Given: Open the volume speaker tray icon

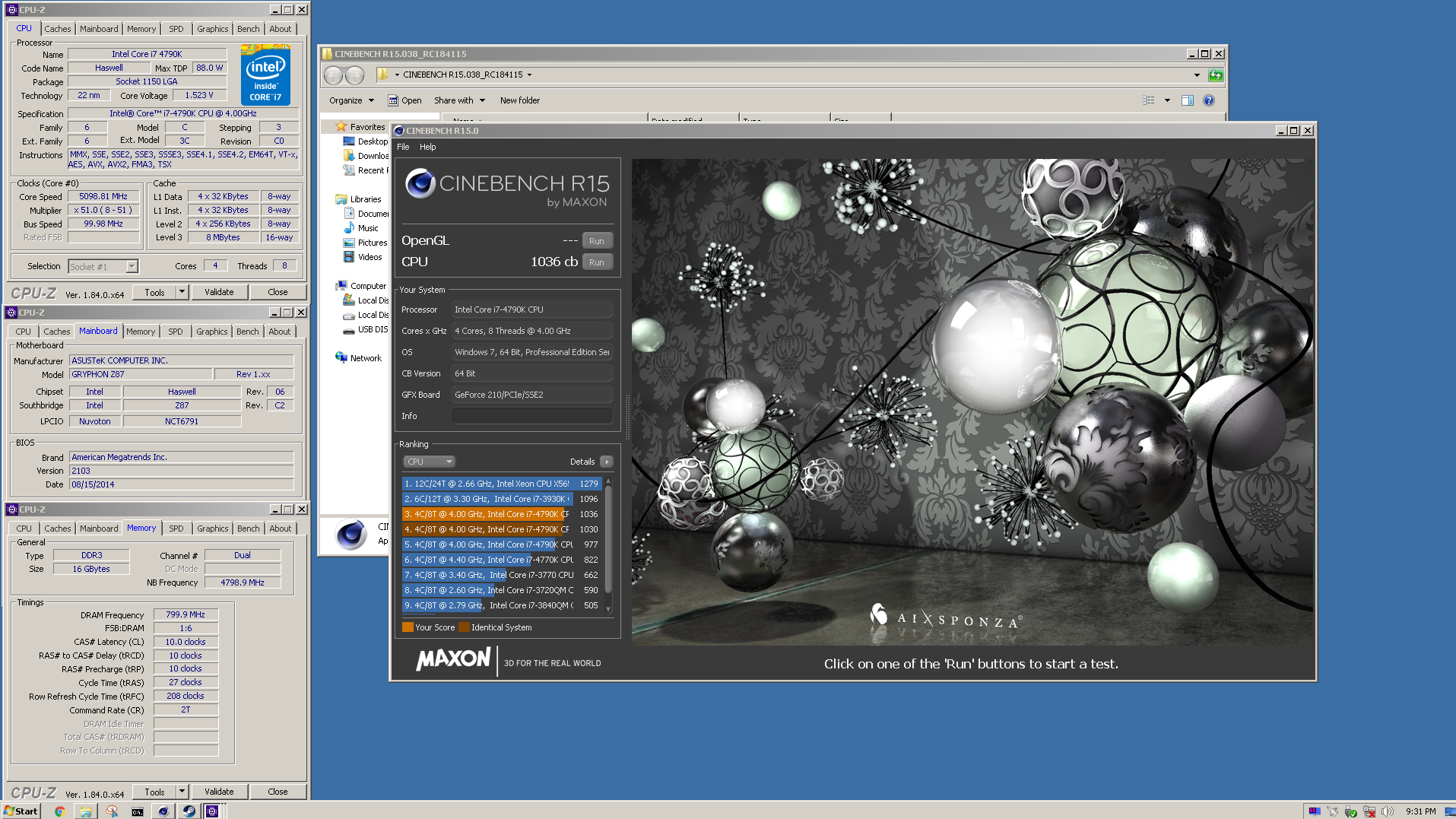Looking at the screenshot, I should [x=1388, y=811].
